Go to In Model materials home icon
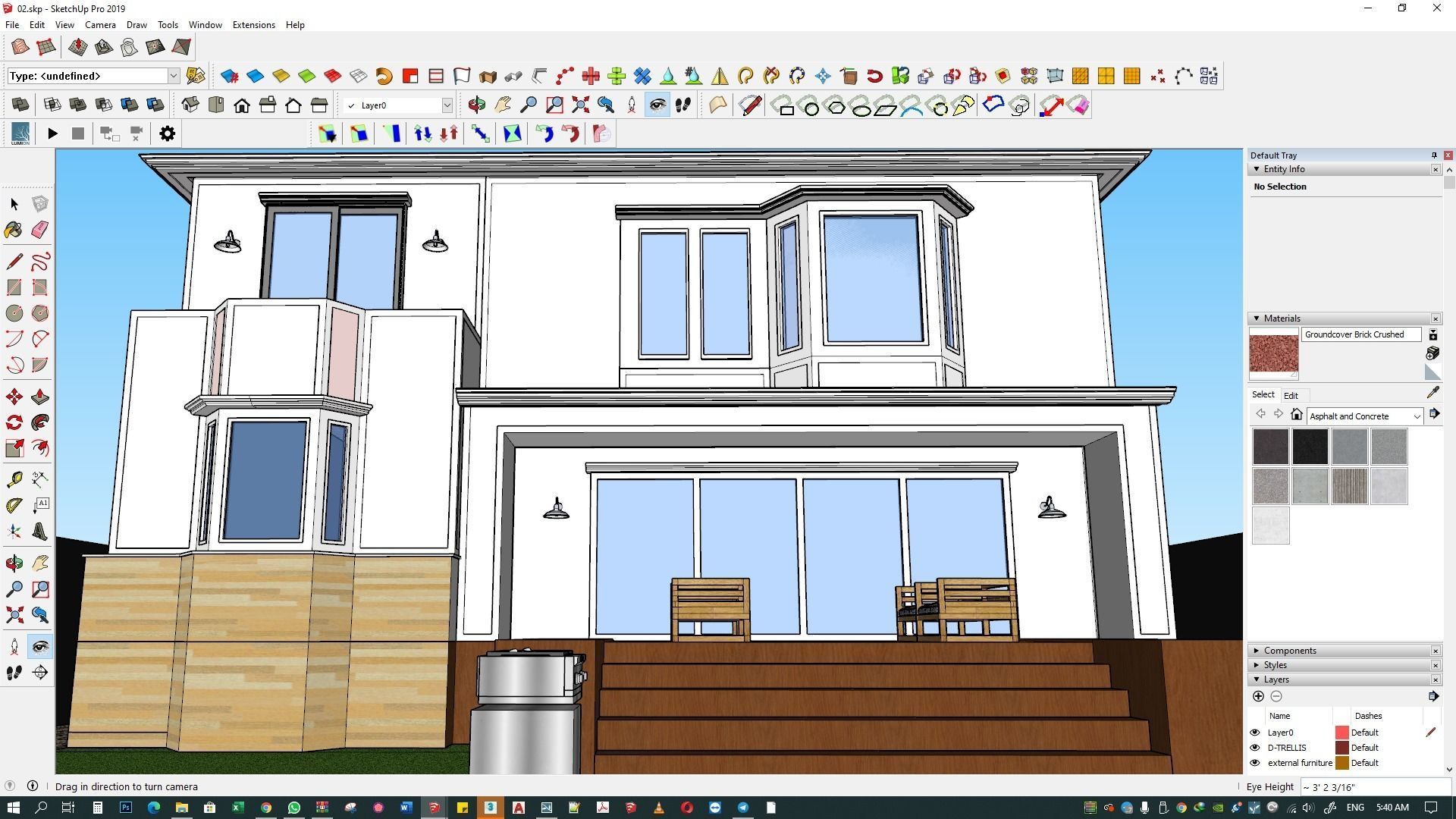This screenshot has height=819, width=1456. pos(1297,415)
